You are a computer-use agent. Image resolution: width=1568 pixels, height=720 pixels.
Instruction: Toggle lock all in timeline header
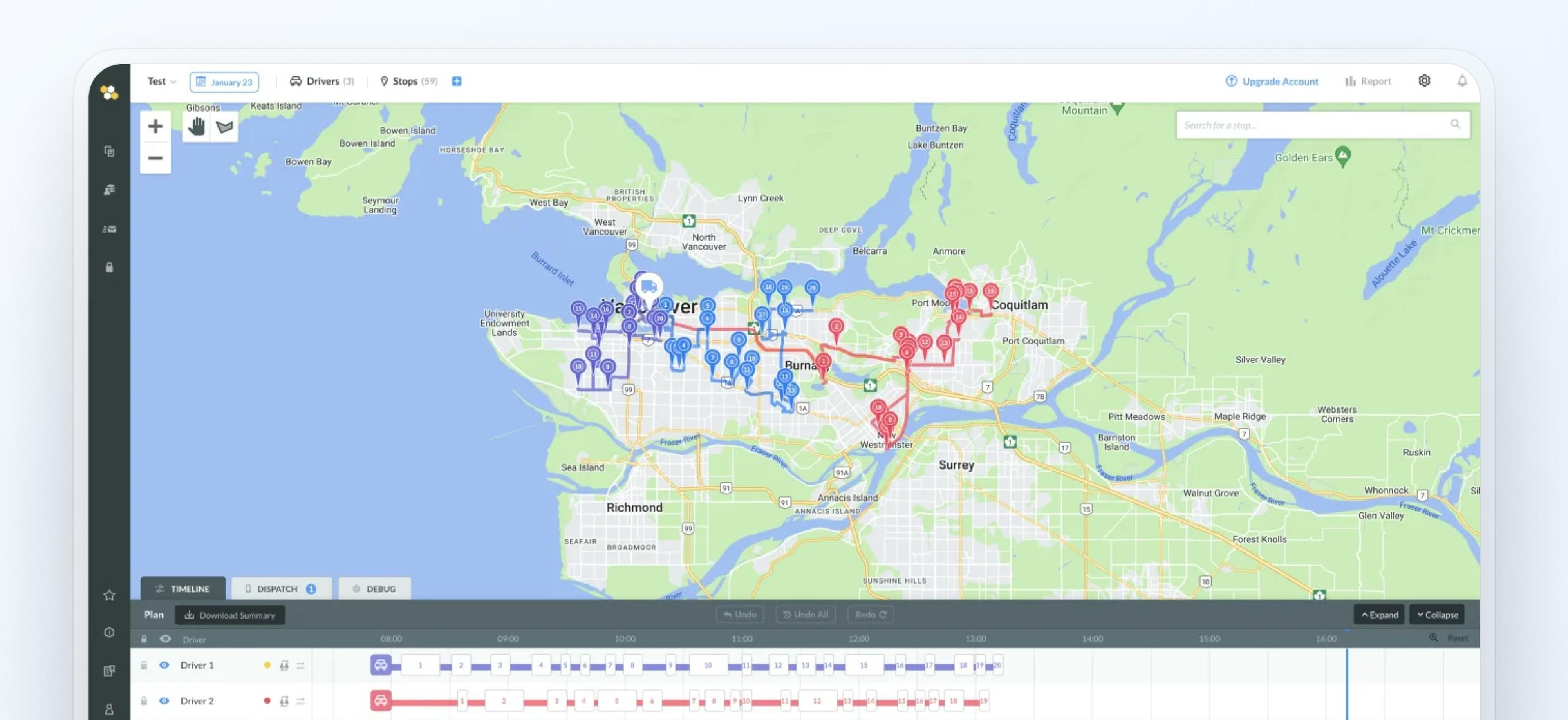[143, 639]
